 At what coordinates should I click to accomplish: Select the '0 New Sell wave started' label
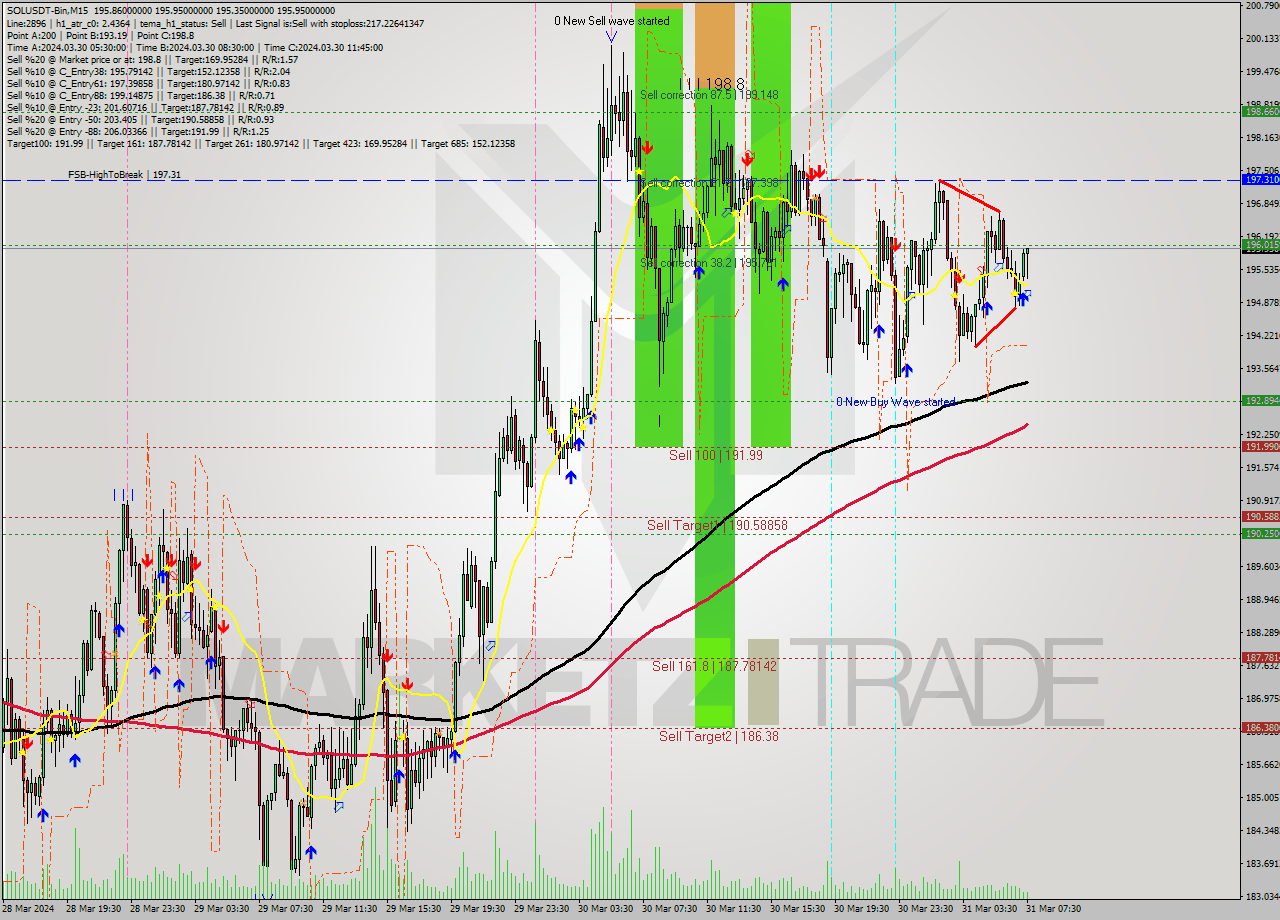[612, 21]
